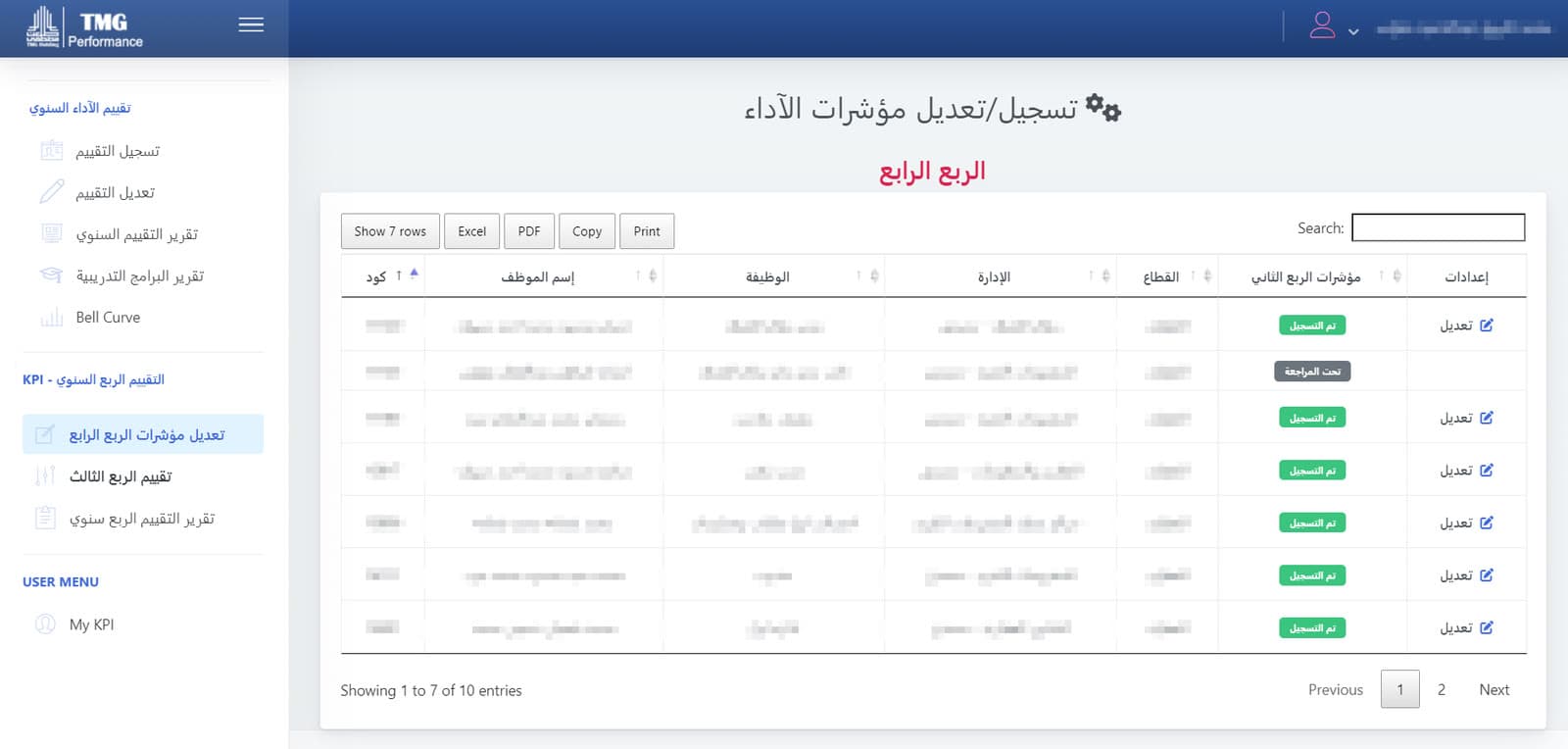This screenshot has height=749, width=1568.
Task: Copy table data button
Action: tap(587, 231)
